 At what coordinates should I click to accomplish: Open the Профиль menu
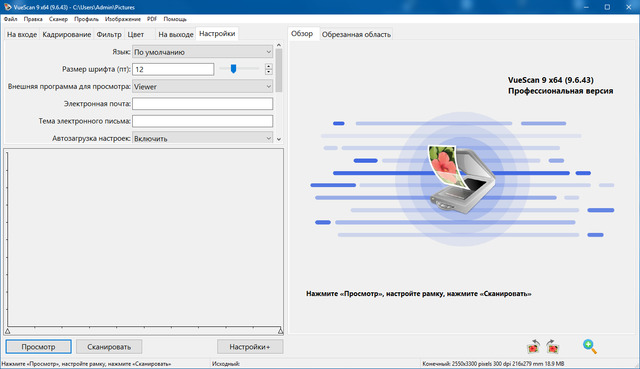coord(86,19)
